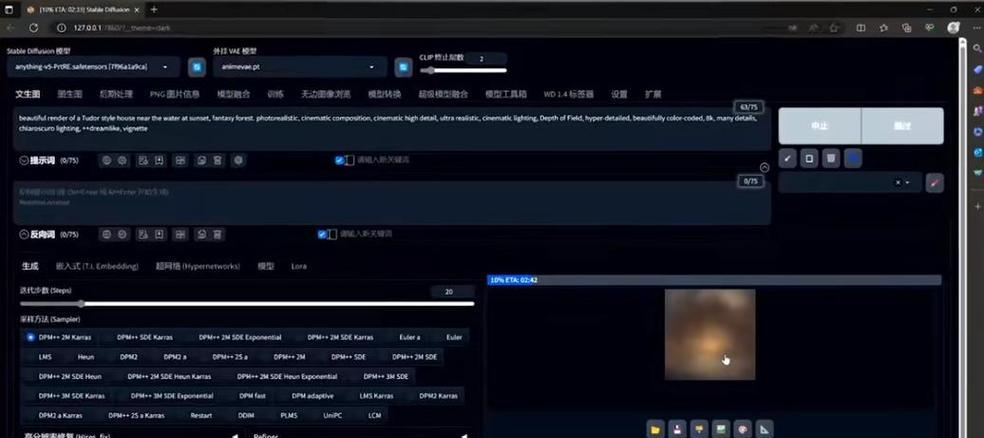
Task: Open the 设置 settings tab
Action: click(x=619, y=94)
